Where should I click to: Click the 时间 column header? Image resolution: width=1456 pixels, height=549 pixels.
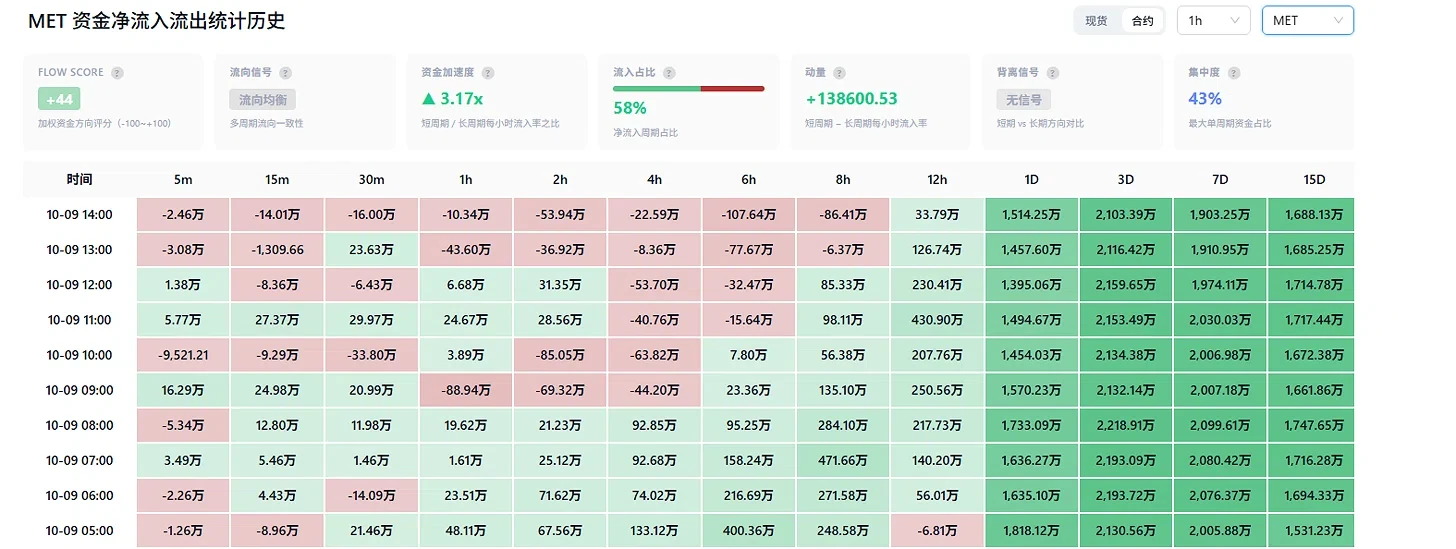pos(80,180)
